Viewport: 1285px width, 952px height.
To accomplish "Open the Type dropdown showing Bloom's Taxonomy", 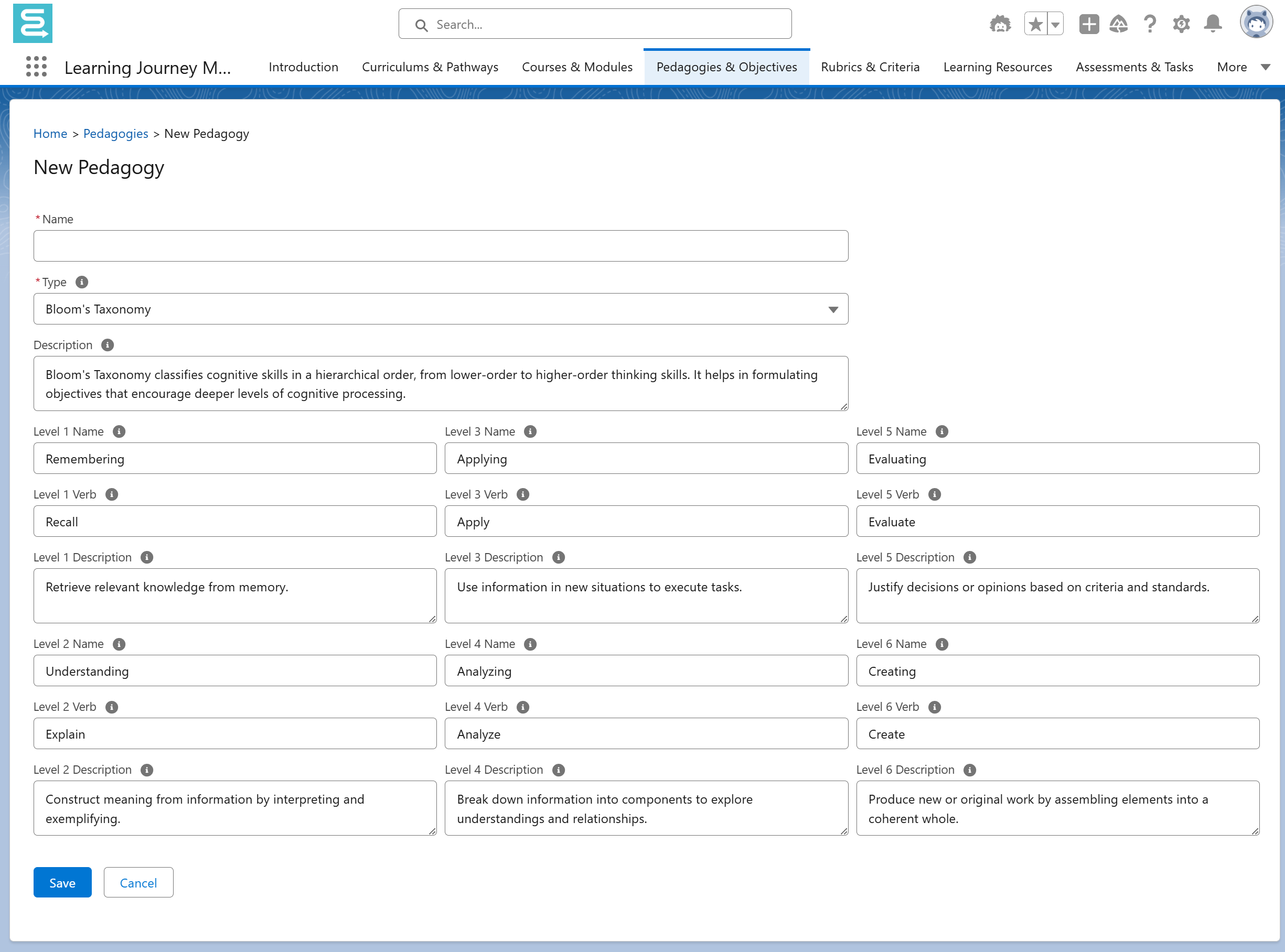I will point(441,309).
